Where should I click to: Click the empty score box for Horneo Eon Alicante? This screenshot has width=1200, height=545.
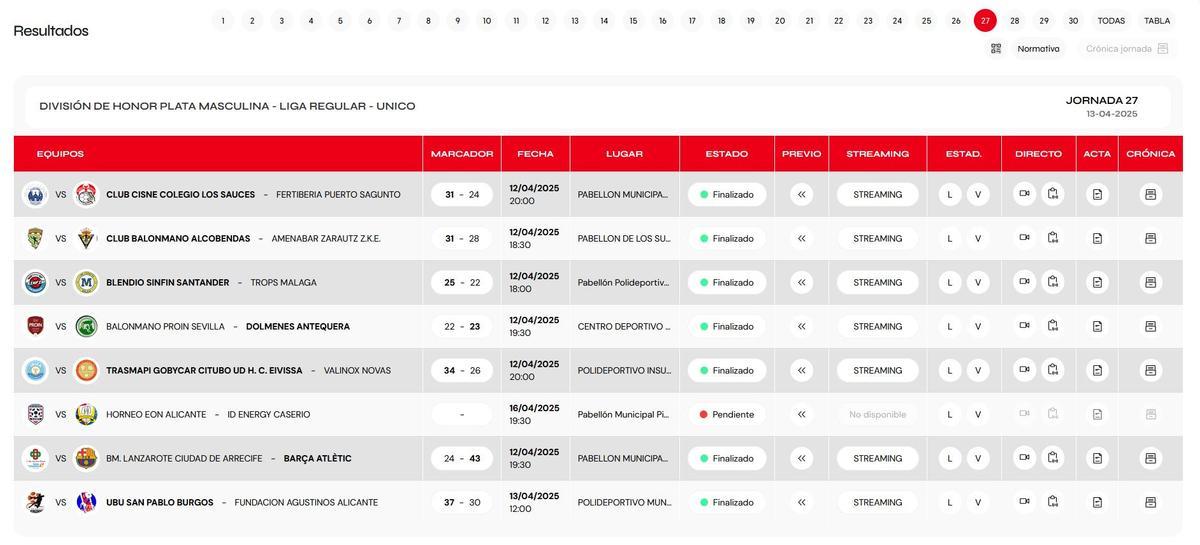click(x=462, y=414)
